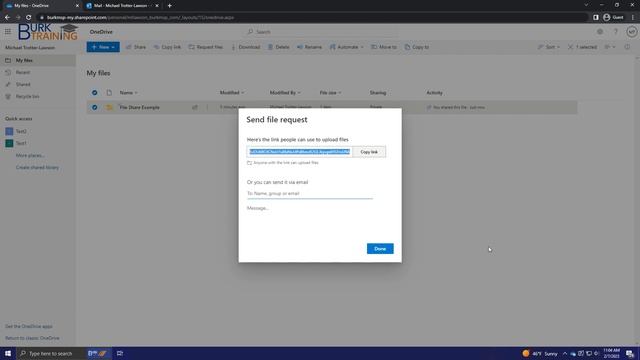Open the File Share Example folder
640x360 pixels.
[x=140, y=107]
